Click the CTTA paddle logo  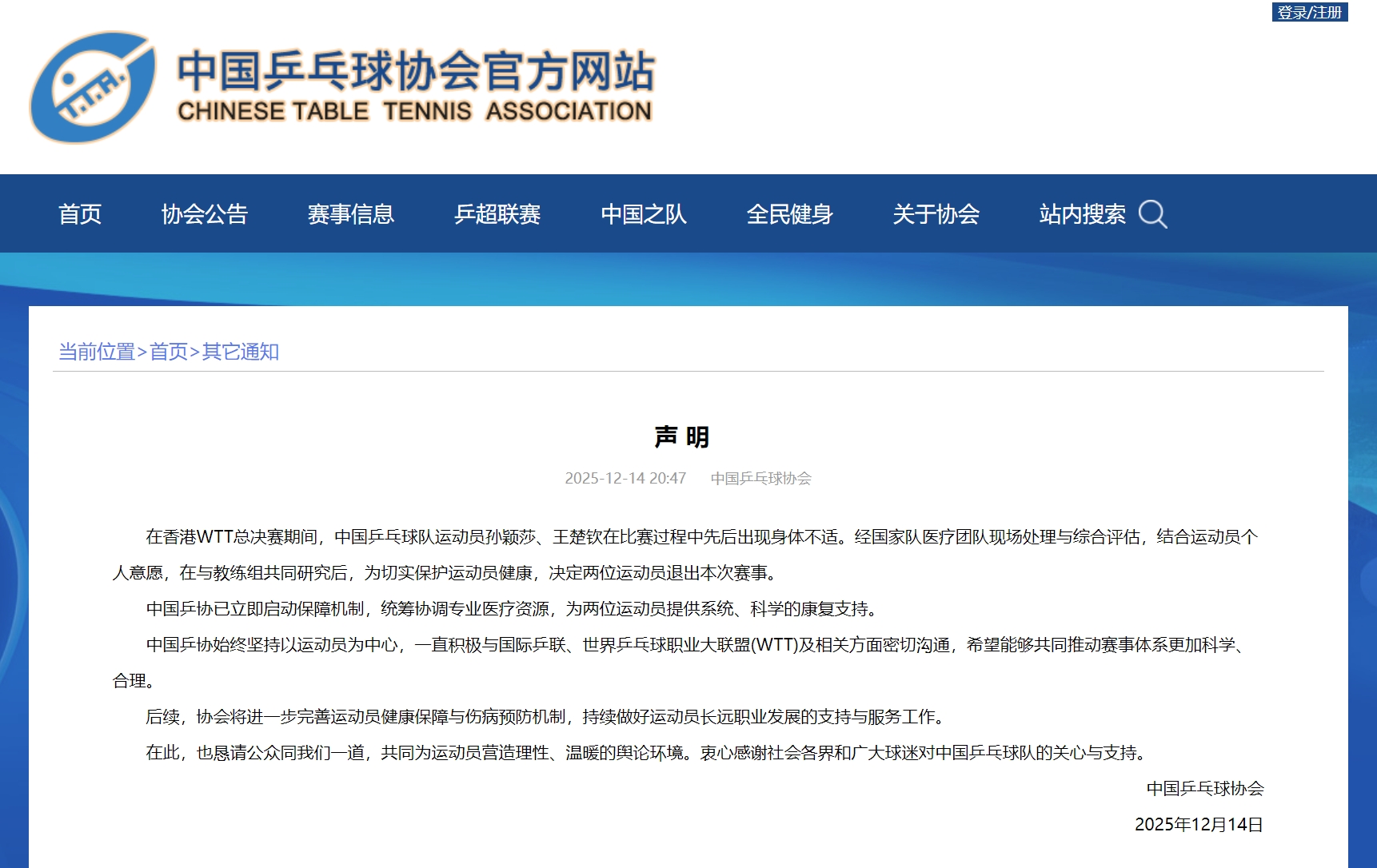tap(92, 87)
